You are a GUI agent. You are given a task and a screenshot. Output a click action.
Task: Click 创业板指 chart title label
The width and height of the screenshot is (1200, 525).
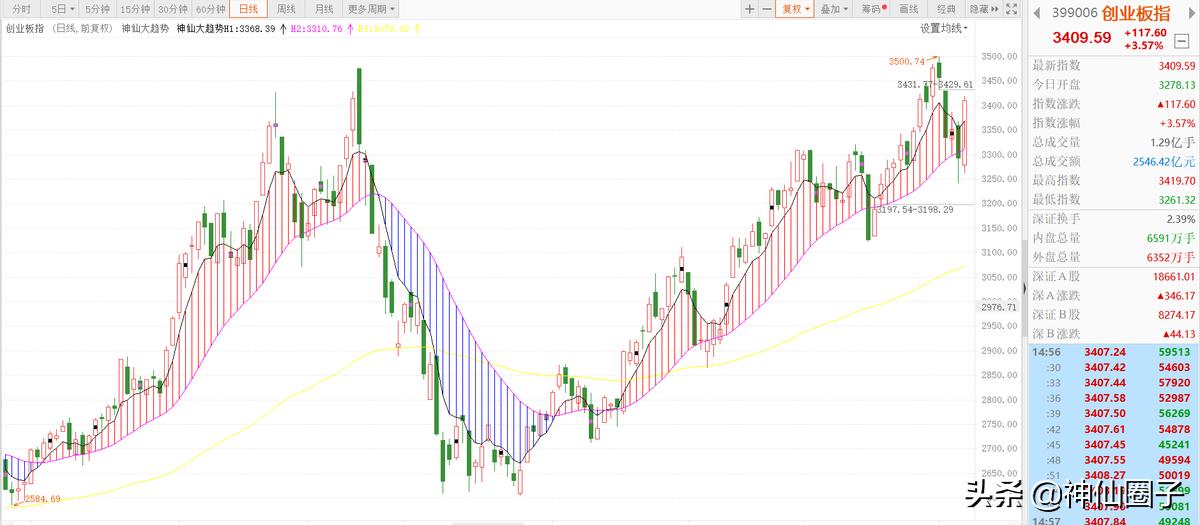(25, 29)
